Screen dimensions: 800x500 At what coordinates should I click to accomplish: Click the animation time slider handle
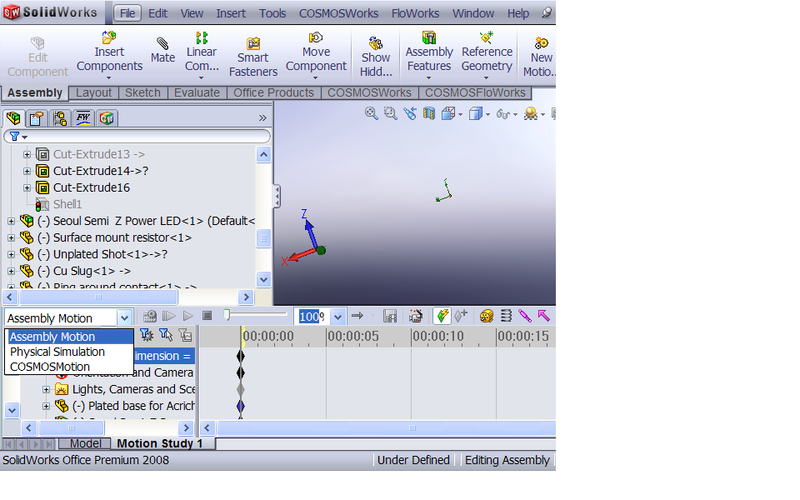click(x=227, y=315)
